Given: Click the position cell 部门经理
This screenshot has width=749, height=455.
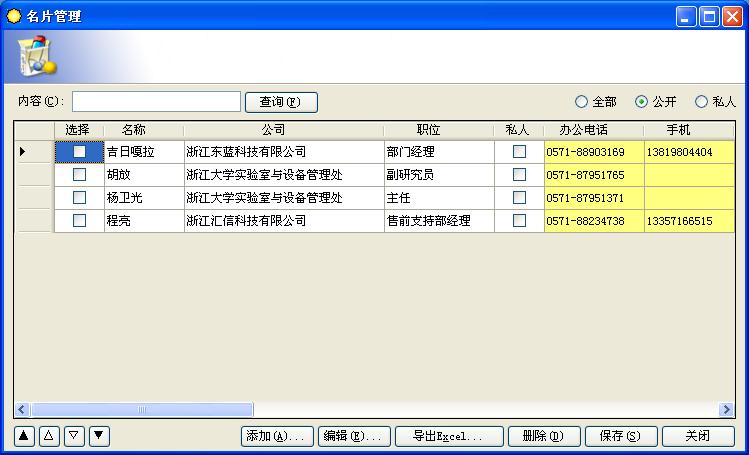Looking at the screenshot, I should 439,152.
